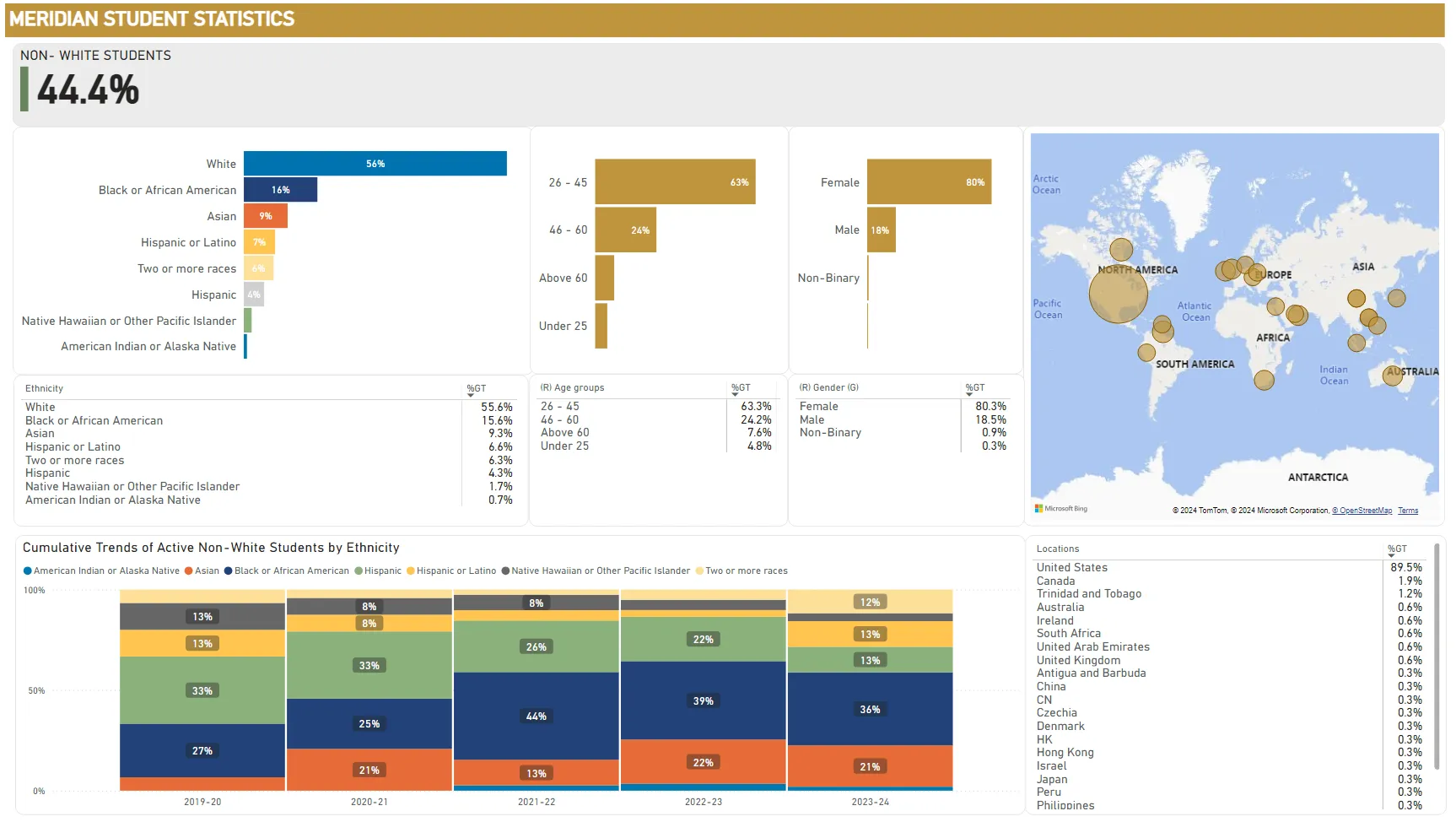Click the Ethnicity column header

click(x=44, y=389)
